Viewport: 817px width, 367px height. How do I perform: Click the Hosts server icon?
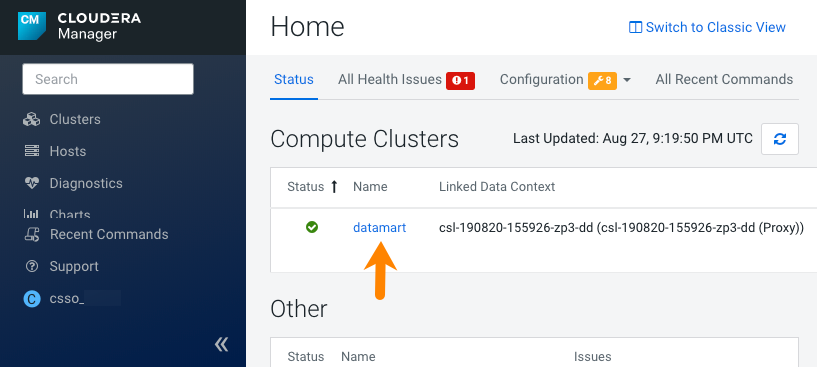[x=31, y=151]
